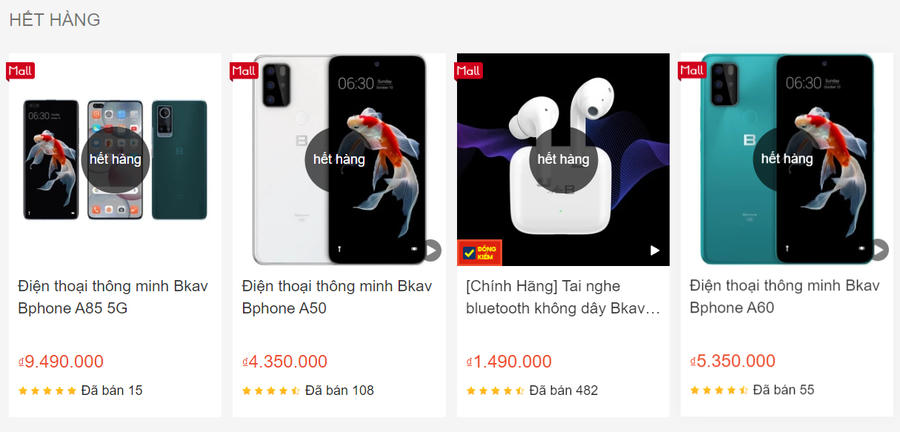This screenshot has width=900, height=432.
Task: Open the Tai nghe bluetooth Bkav product title
Action: pos(562,297)
